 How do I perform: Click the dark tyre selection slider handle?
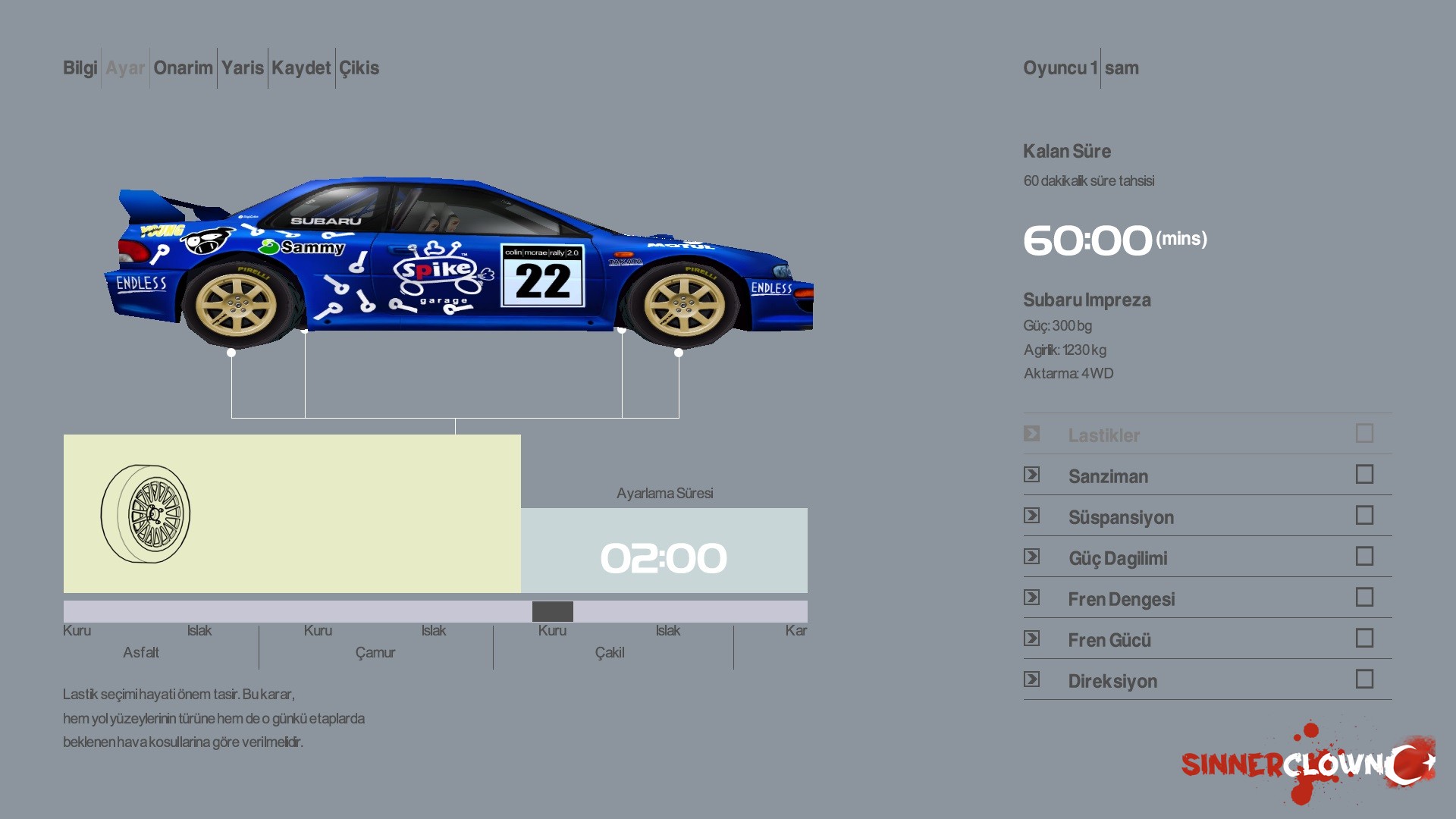click(x=553, y=611)
